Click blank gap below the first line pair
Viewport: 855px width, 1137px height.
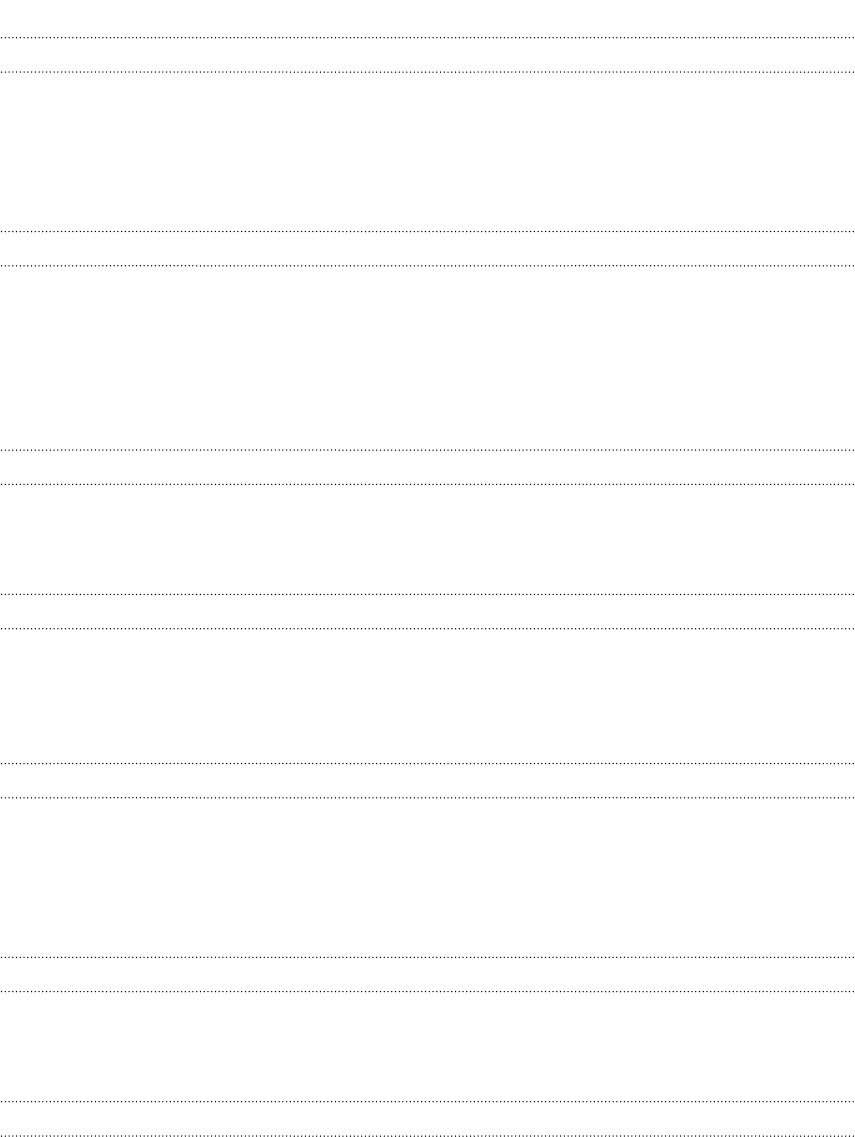tap(427, 152)
